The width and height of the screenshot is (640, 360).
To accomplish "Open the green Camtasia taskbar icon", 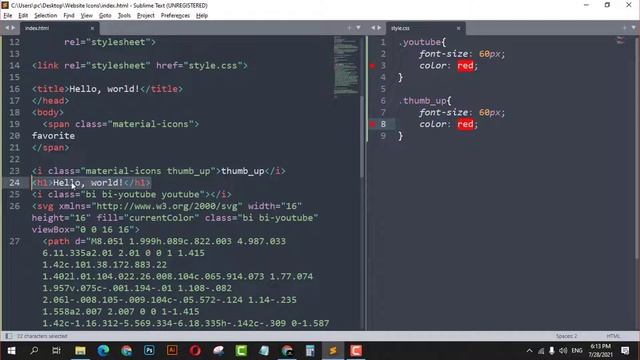I will coord(241,351).
